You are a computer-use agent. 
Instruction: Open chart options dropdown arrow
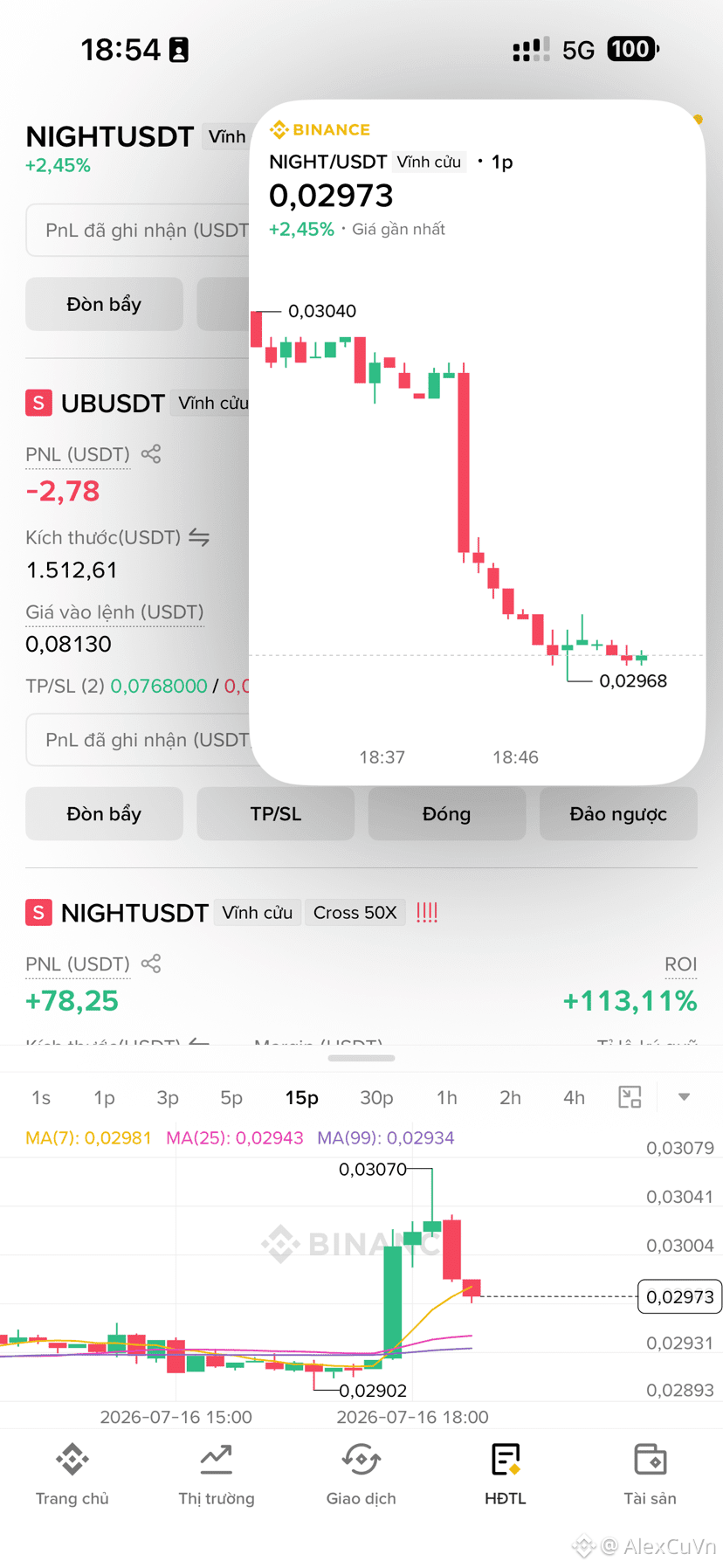684,1097
